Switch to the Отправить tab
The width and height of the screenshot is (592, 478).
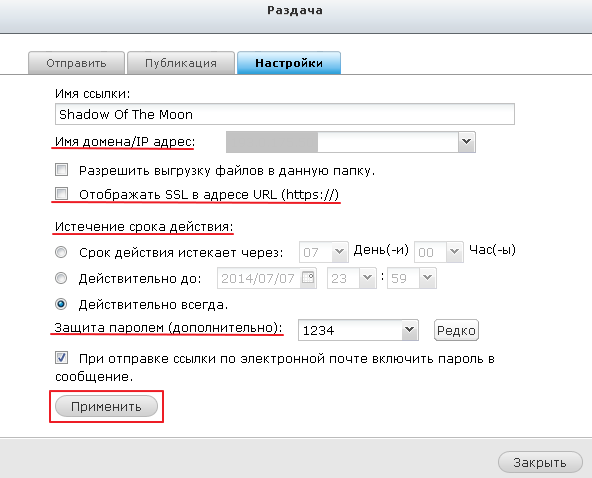tap(76, 63)
